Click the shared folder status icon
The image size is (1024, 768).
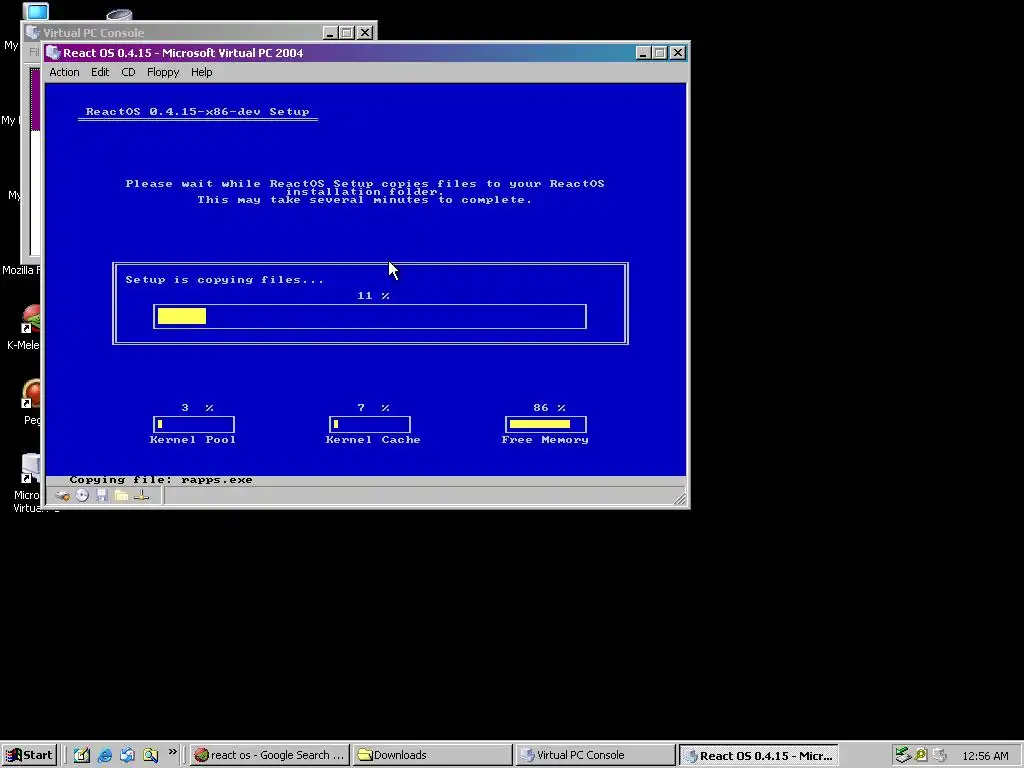pyautogui.click(x=121, y=496)
